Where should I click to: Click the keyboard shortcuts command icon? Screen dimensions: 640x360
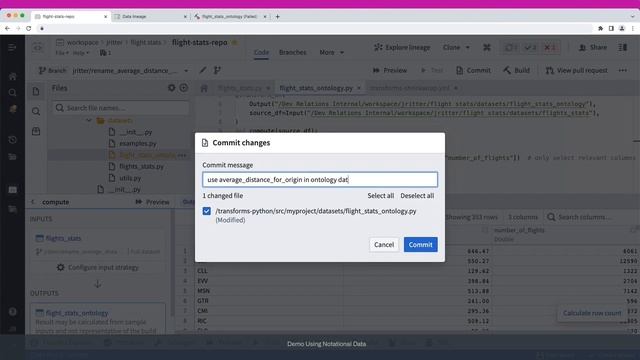coord(487,47)
